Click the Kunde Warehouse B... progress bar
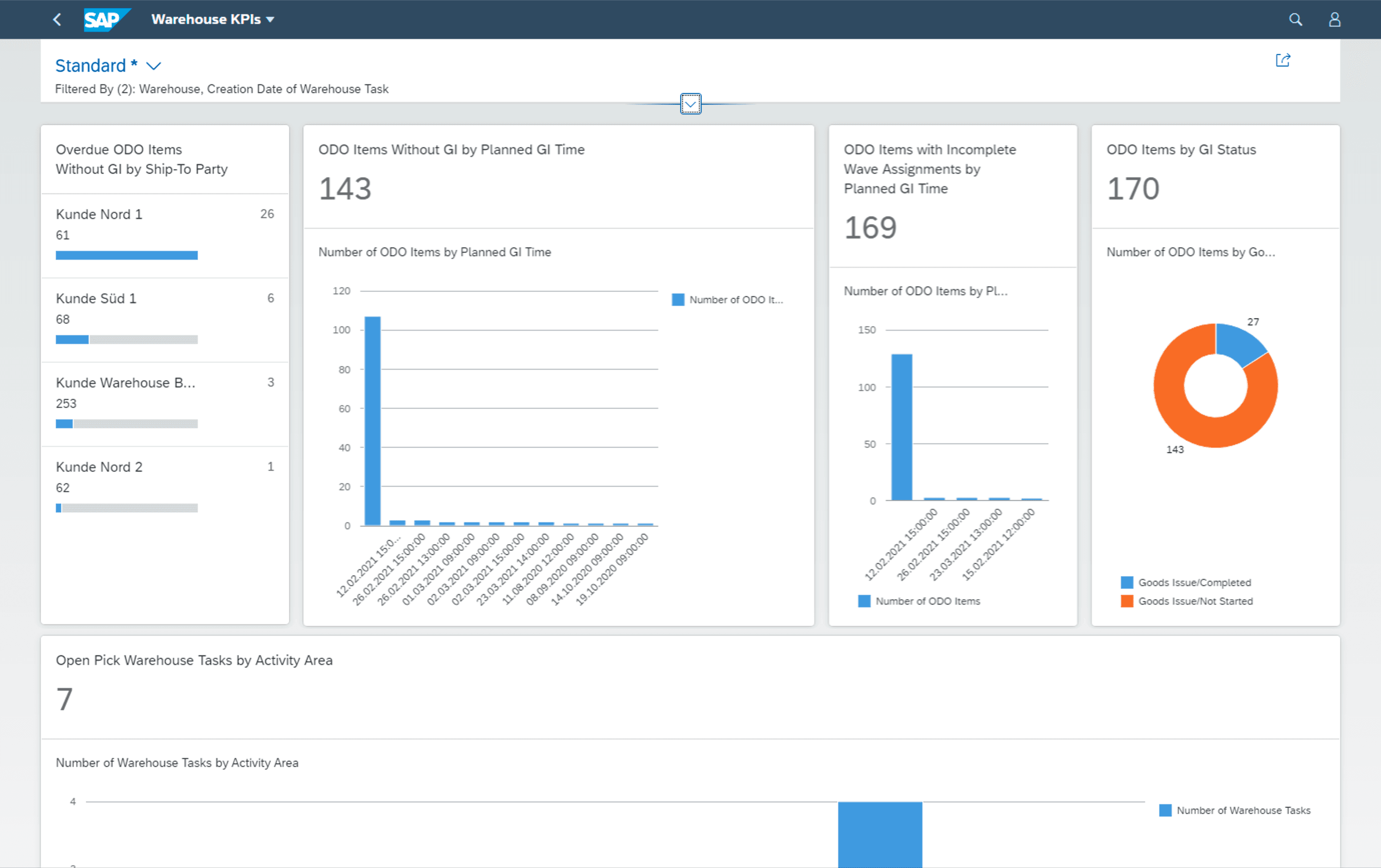Viewport: 1381px width, 868px height. point(127,424)
